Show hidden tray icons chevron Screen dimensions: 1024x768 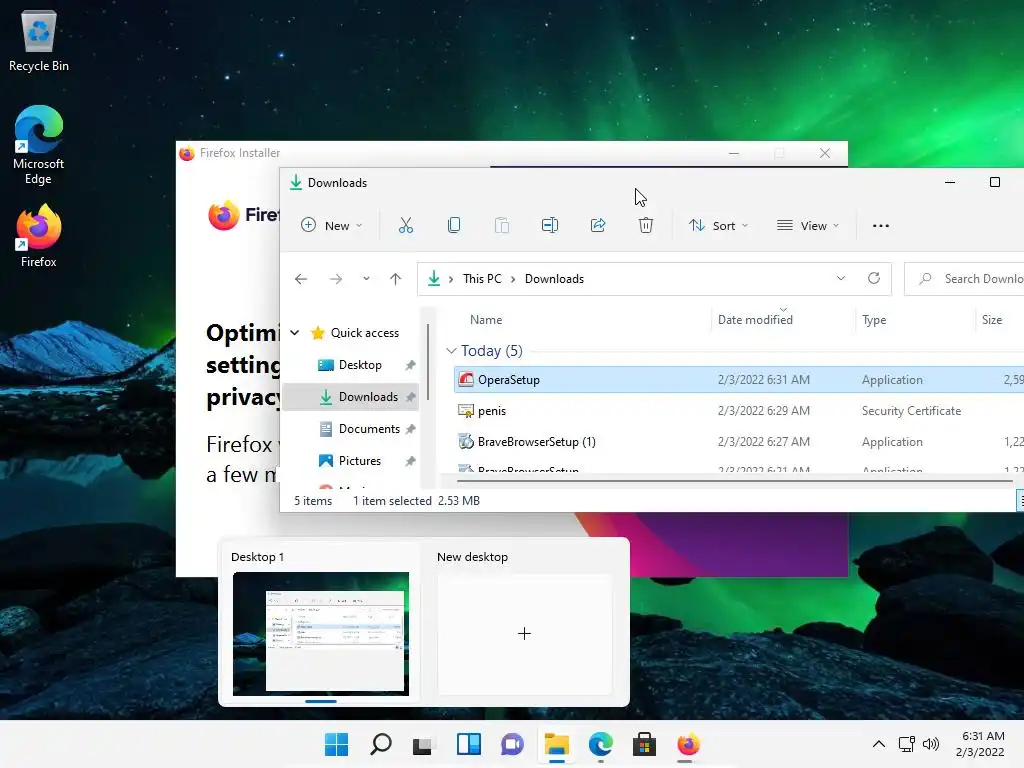(879, 744)
